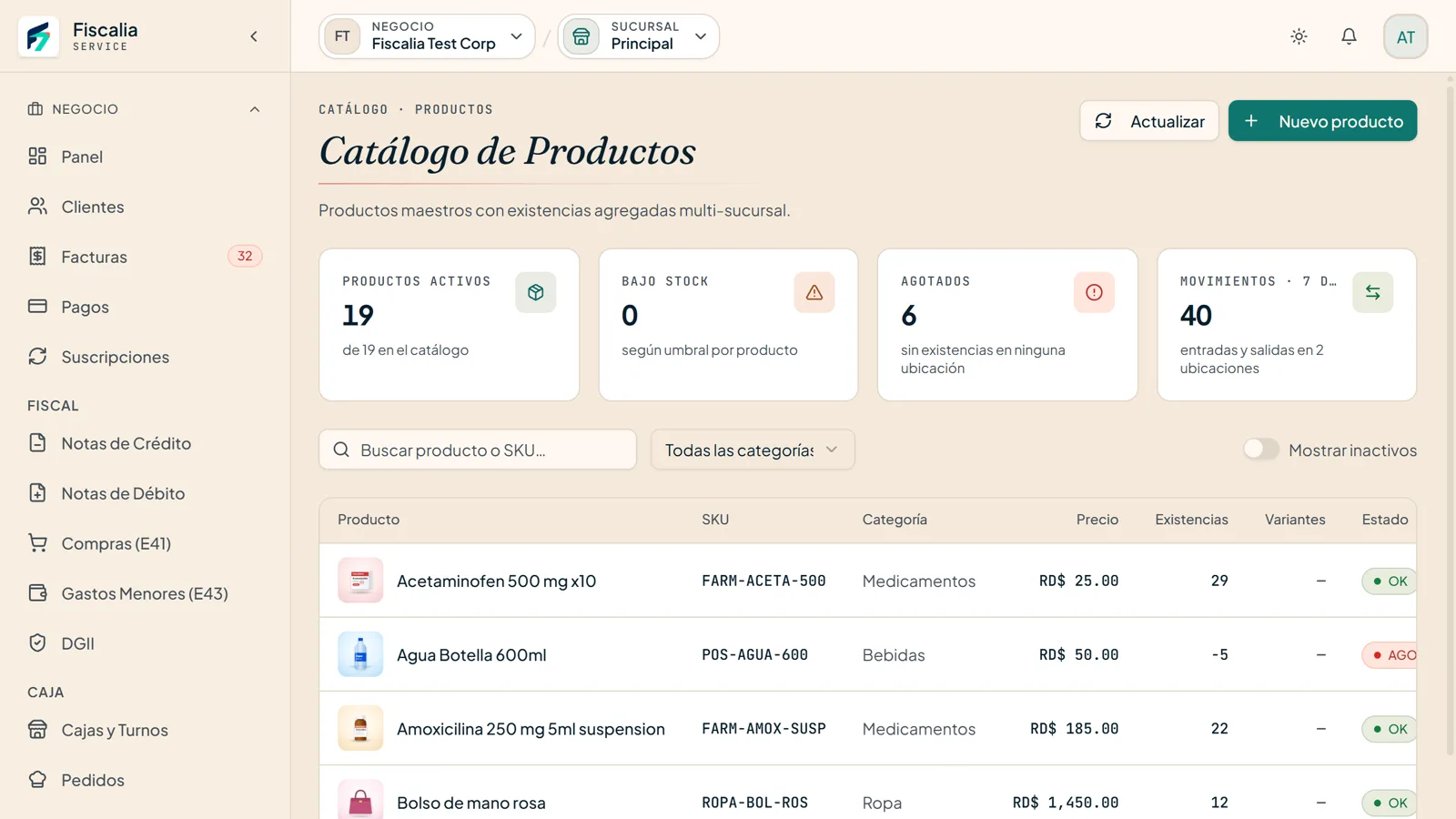Click the Pagos credit card icon
The image size is (1456, 819).
37,307
